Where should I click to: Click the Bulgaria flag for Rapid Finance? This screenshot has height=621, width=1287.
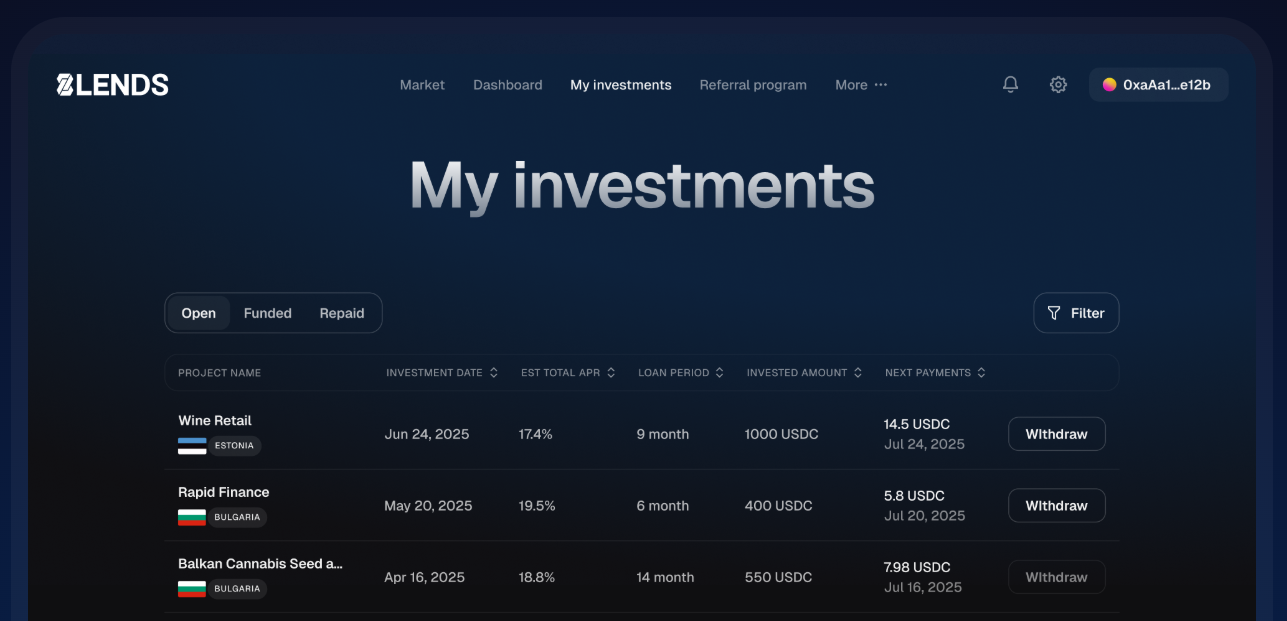click(x=190, y=517)
